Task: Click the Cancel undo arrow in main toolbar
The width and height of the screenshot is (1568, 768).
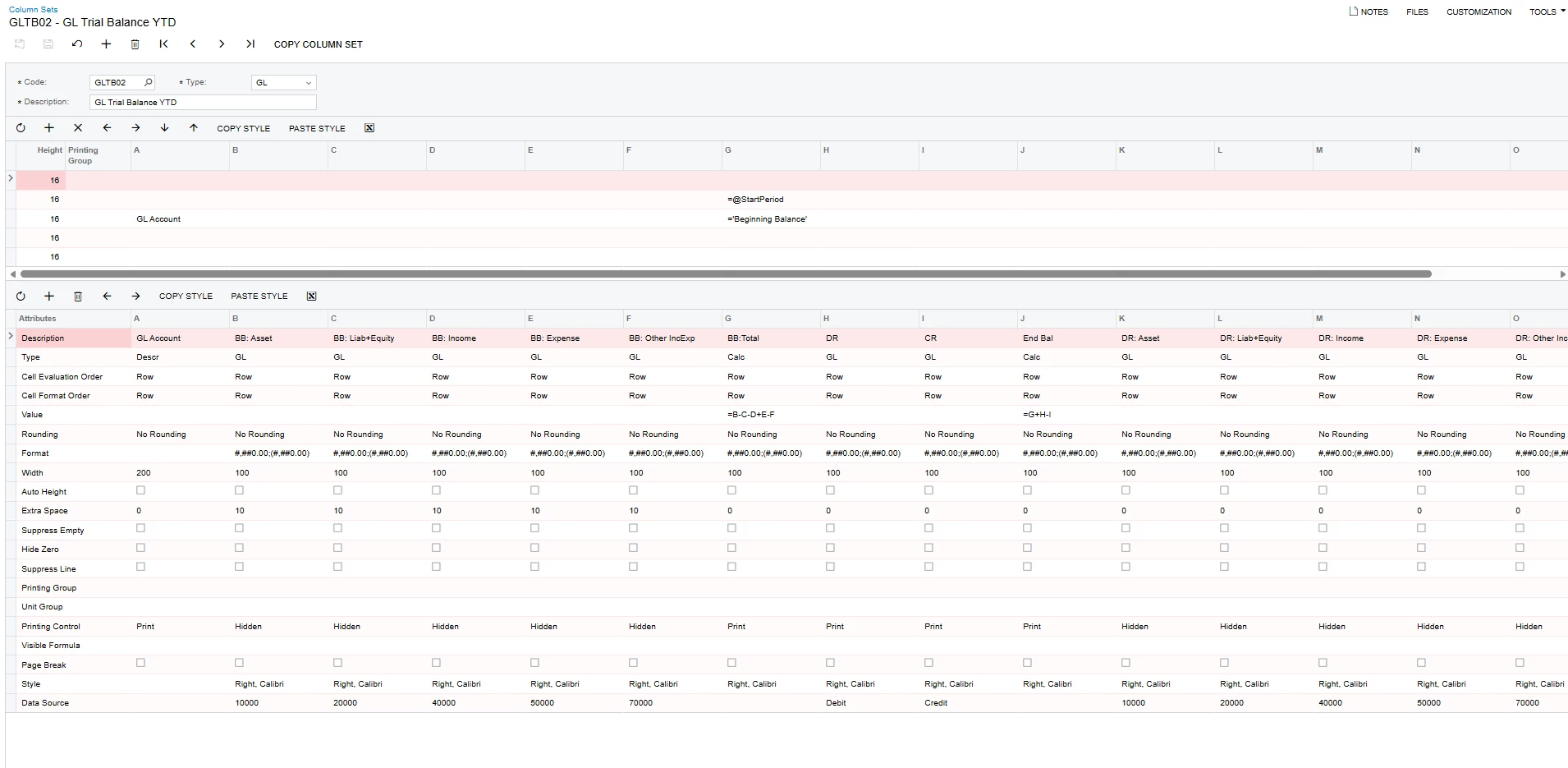Action: (x=77, y=44)
